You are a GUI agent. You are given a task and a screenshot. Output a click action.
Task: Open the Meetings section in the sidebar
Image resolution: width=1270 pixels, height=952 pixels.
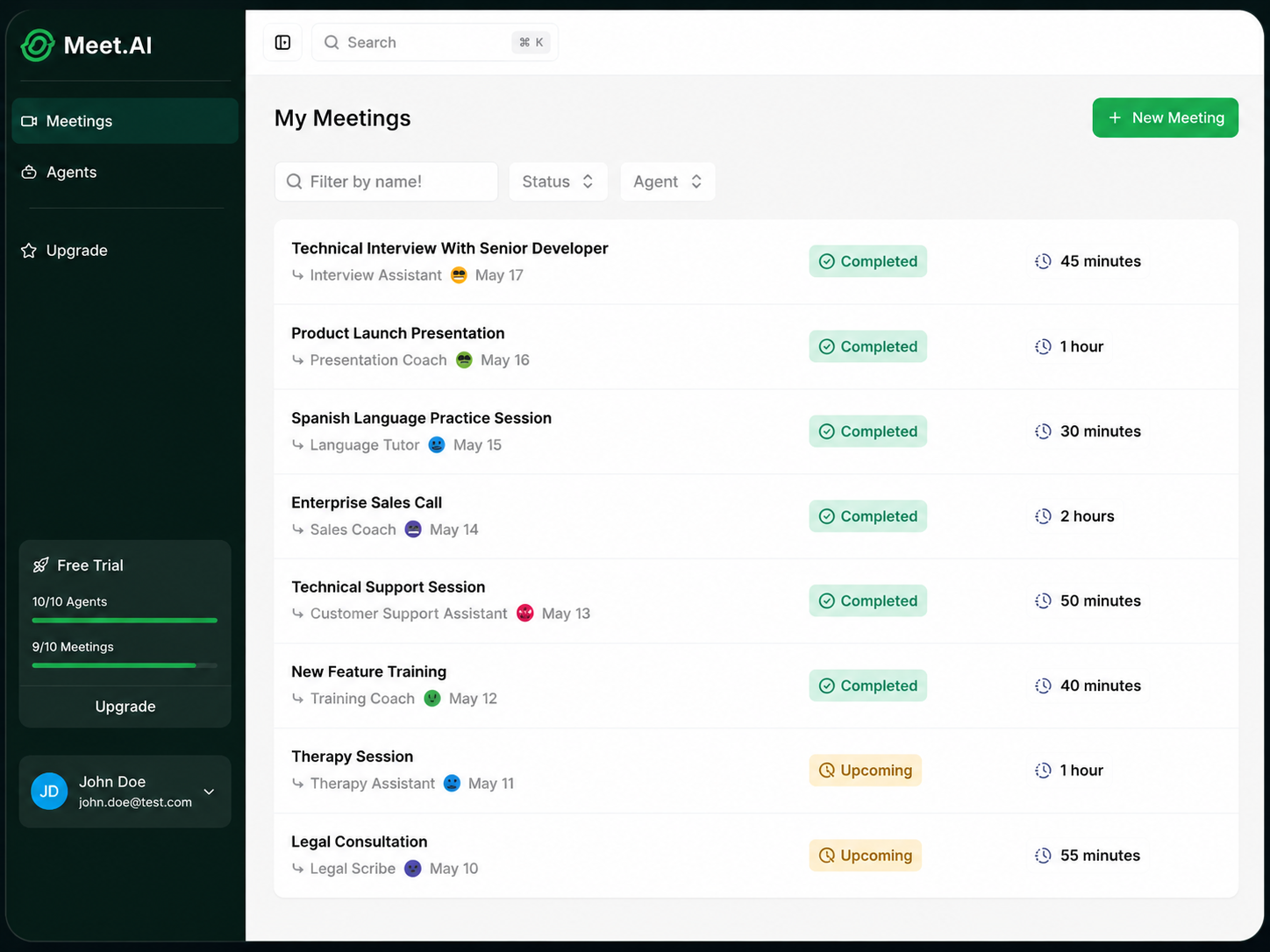(x=125, y=121)
